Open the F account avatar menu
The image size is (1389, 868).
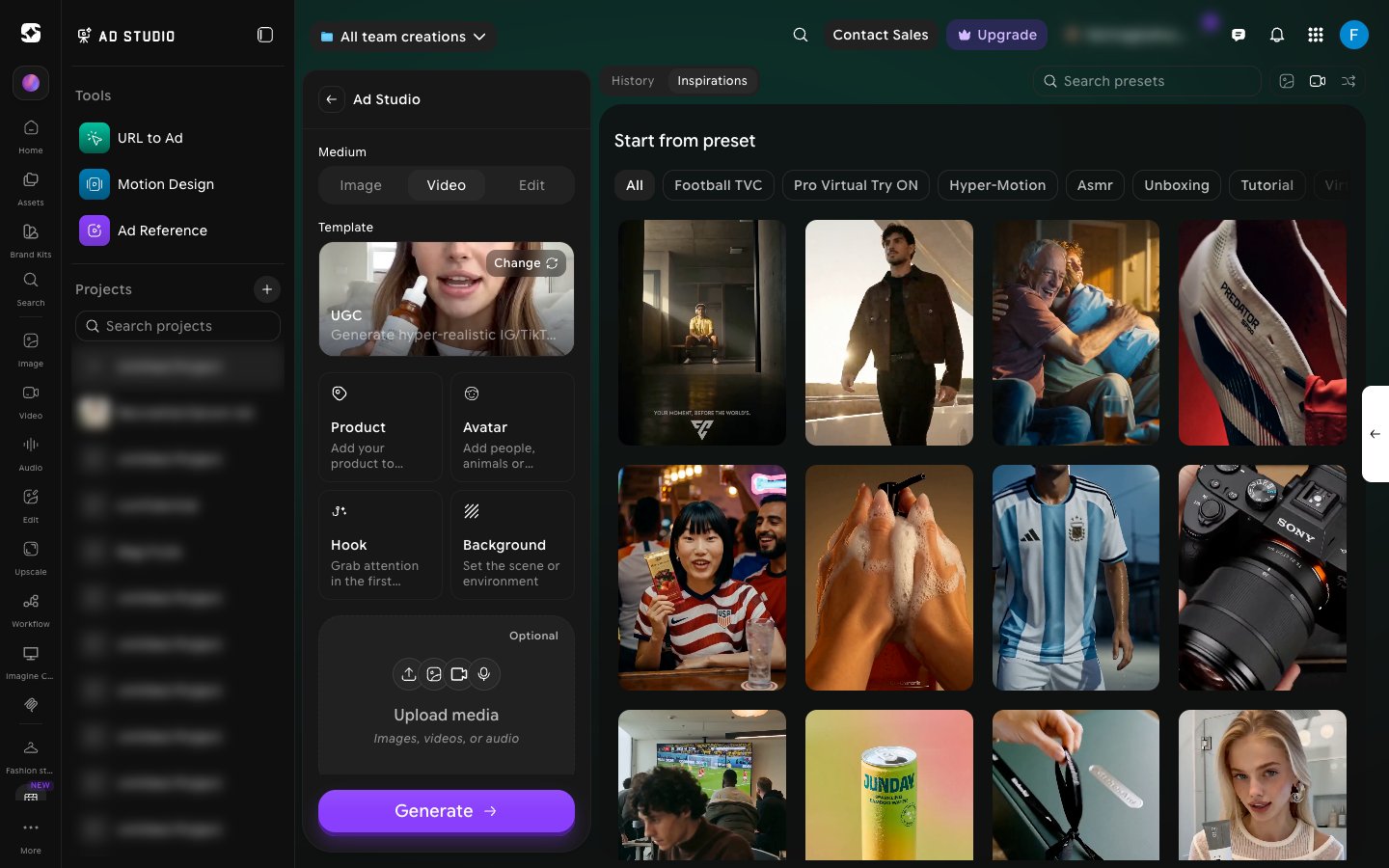1354,35
